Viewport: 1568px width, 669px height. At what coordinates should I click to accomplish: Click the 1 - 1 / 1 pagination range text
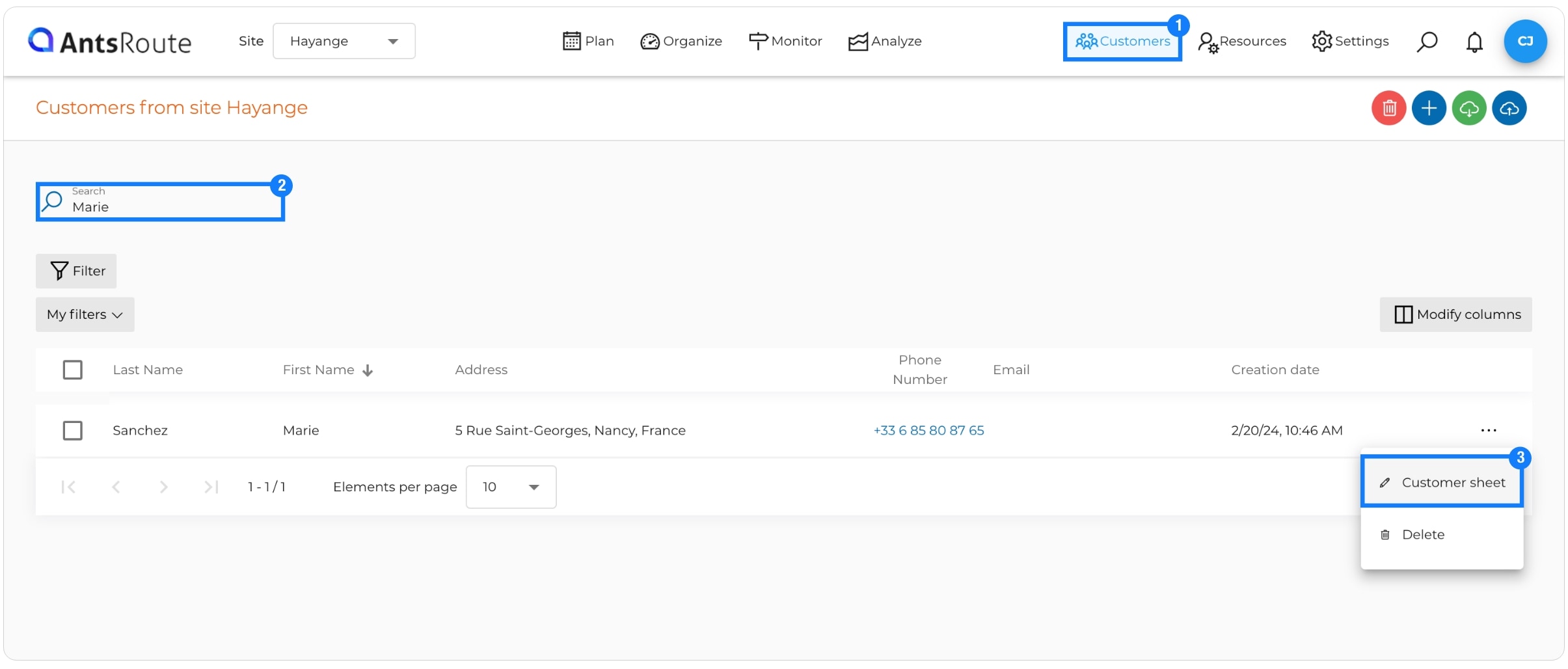267,487
